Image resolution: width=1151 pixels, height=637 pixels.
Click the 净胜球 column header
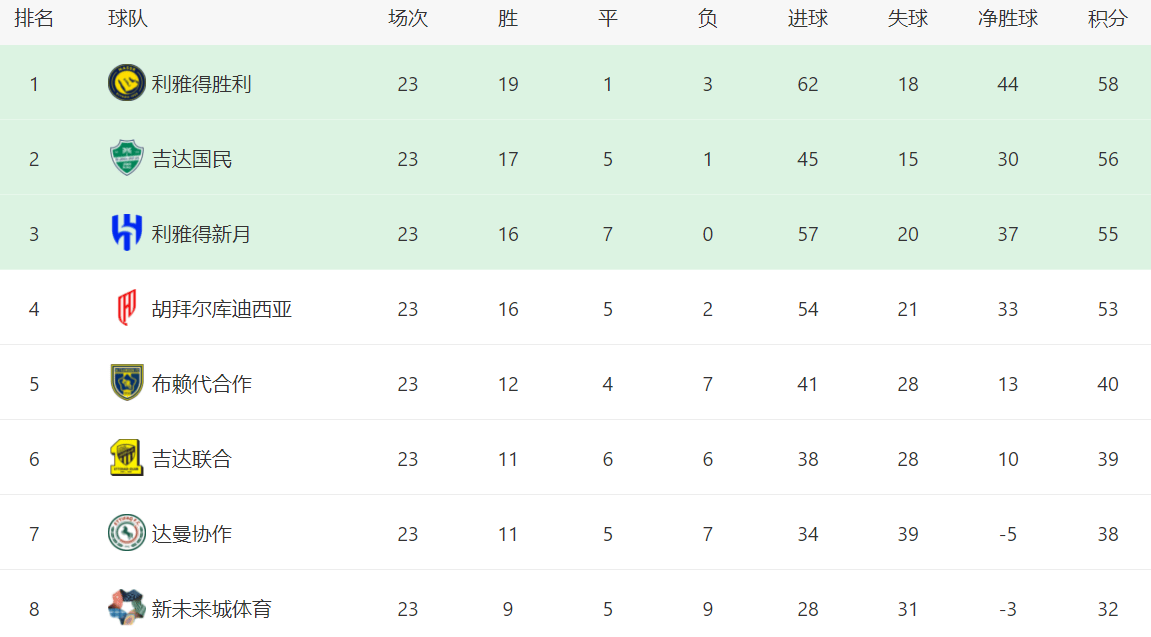(1007, 19)
